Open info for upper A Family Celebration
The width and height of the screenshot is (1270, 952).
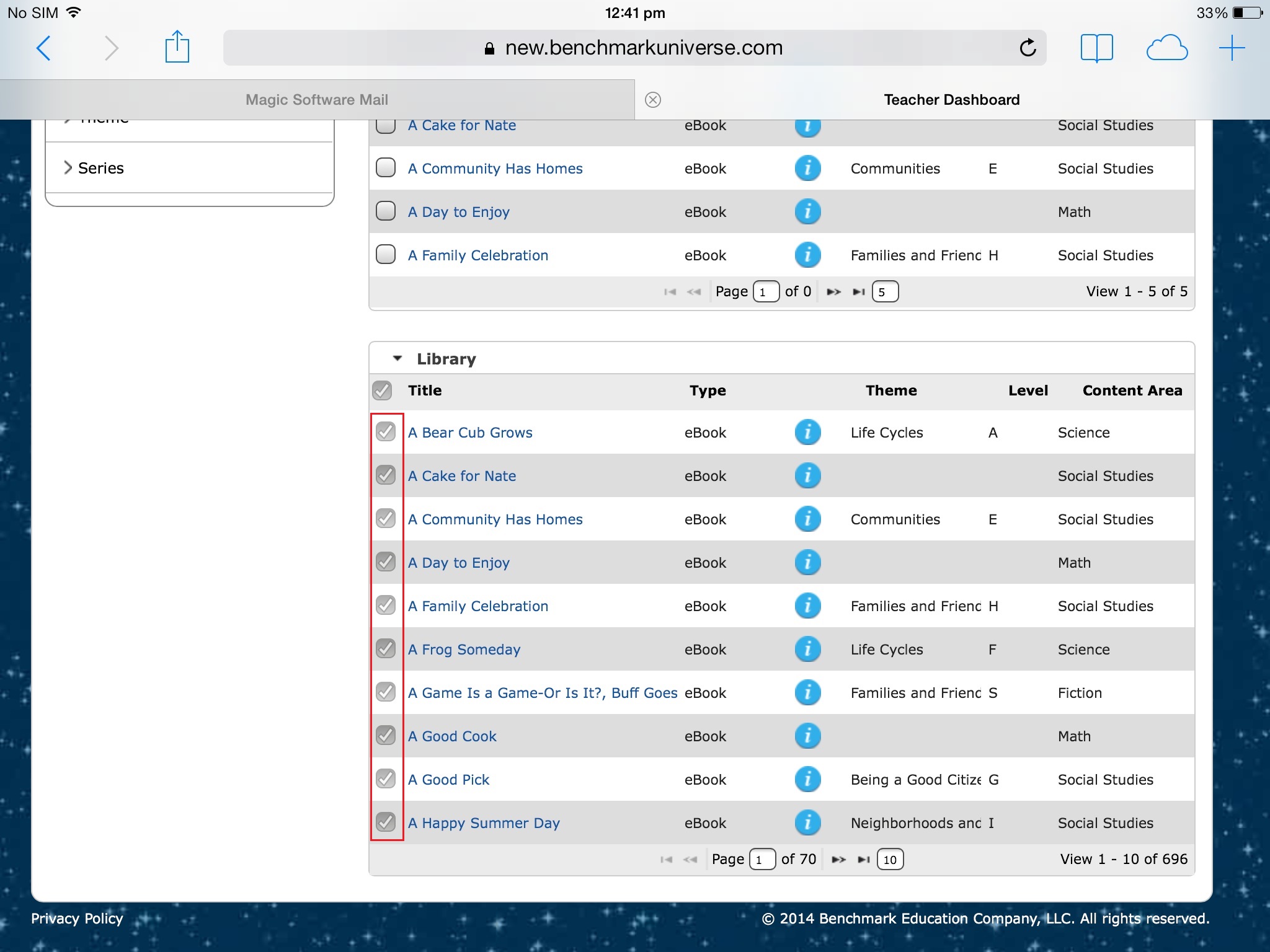807,255
